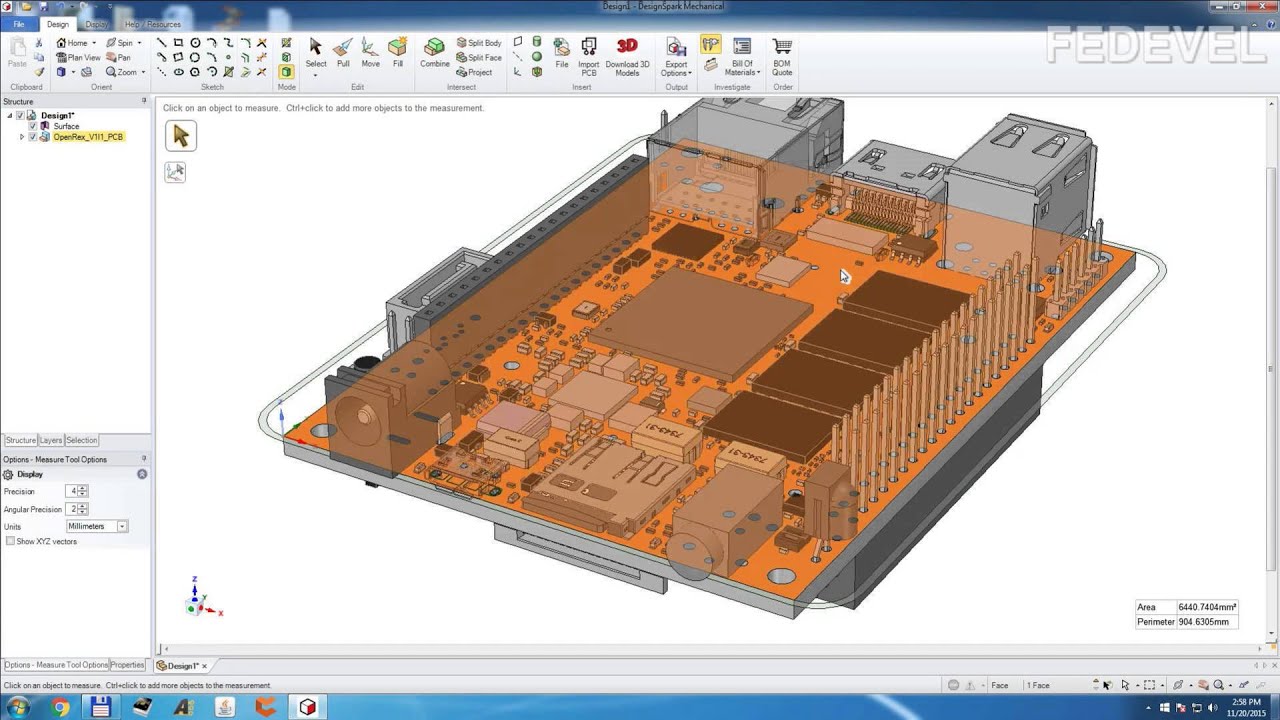Screen dimensions: 1280x720
Task: Click the Mass properties icon below Measure
Action: tap(710, 66)
